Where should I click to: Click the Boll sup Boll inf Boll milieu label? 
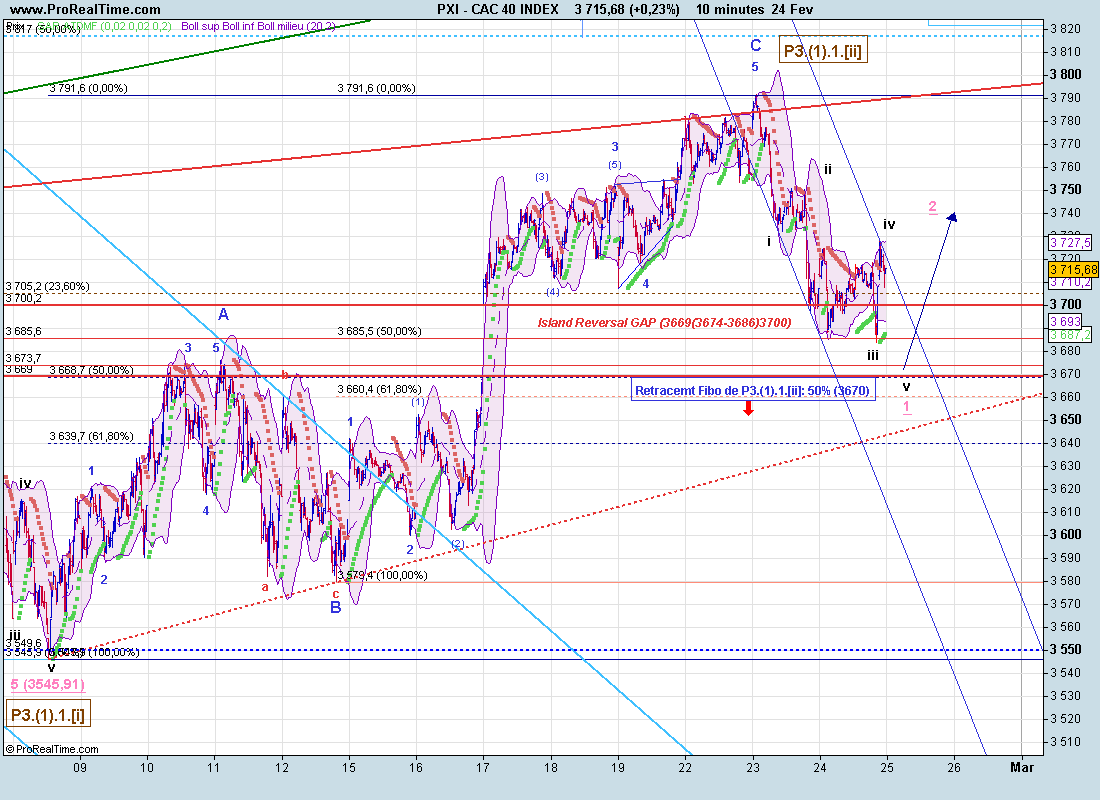[x=257, y=27]
